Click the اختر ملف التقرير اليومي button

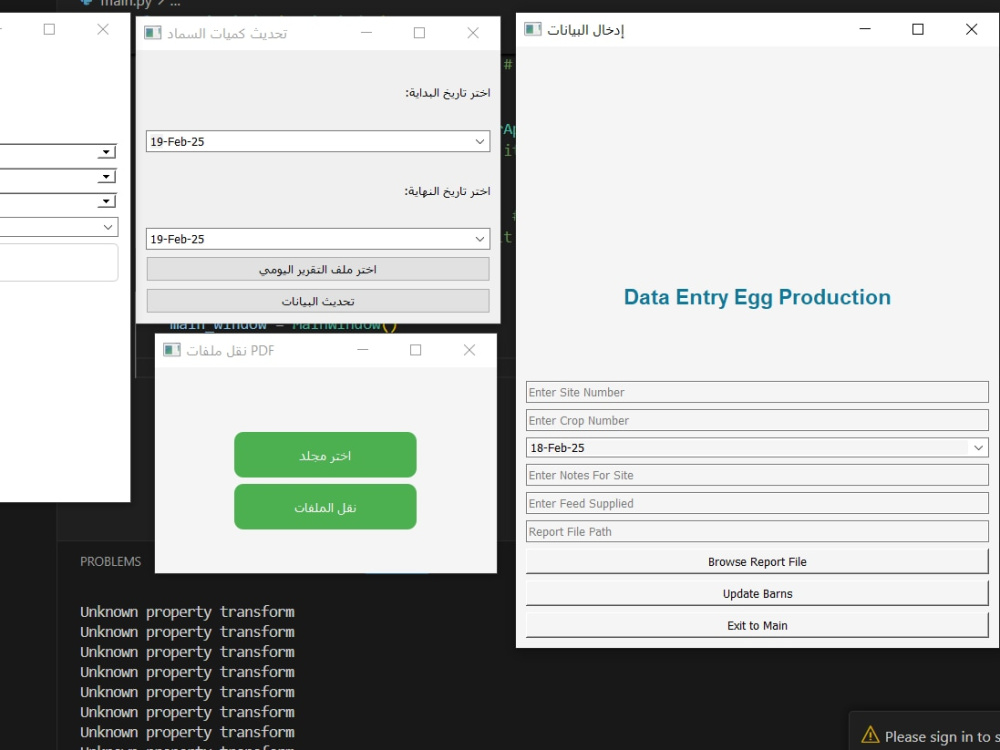pos(318,269)
